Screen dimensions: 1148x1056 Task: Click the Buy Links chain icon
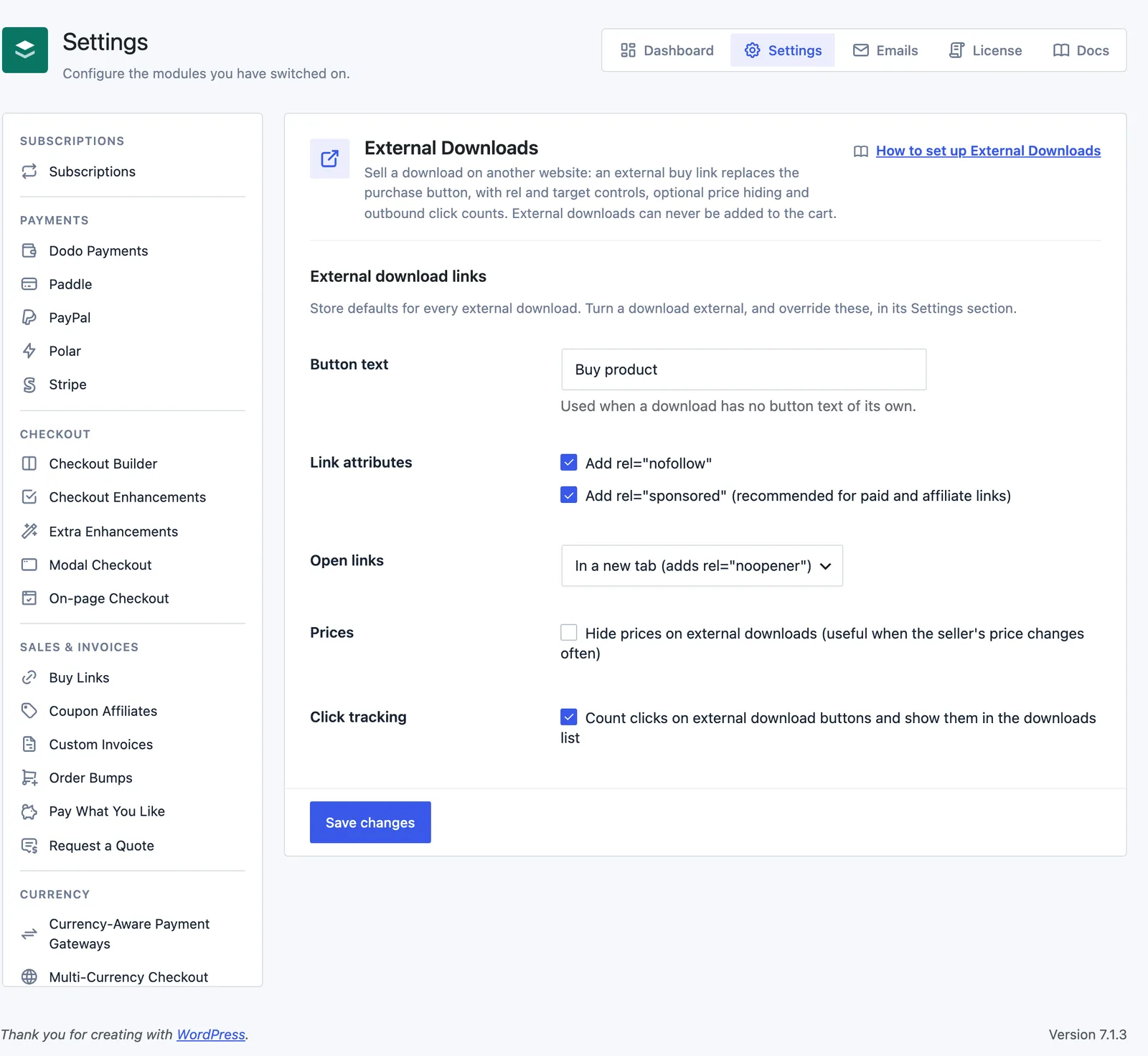(29, 677)
